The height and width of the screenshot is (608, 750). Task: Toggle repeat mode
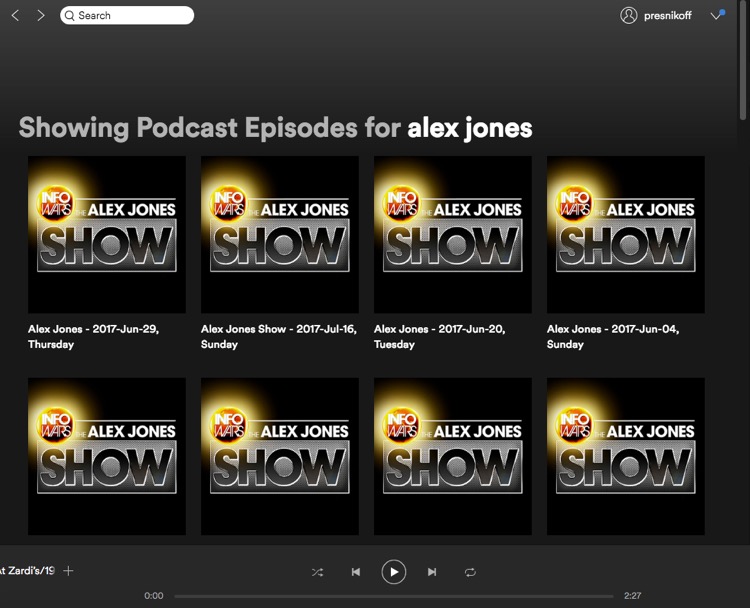(x=470, y=572)
